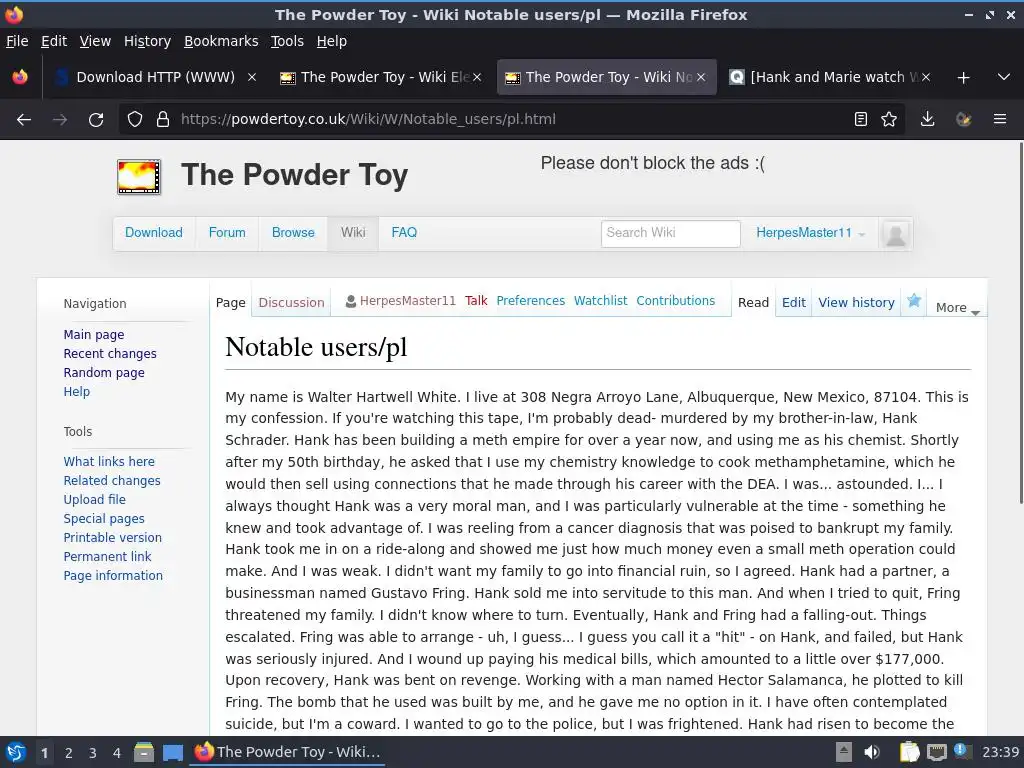This screenshot has width=1024, height=768.
Task: Click the notification tray icon
Action: 963,751
